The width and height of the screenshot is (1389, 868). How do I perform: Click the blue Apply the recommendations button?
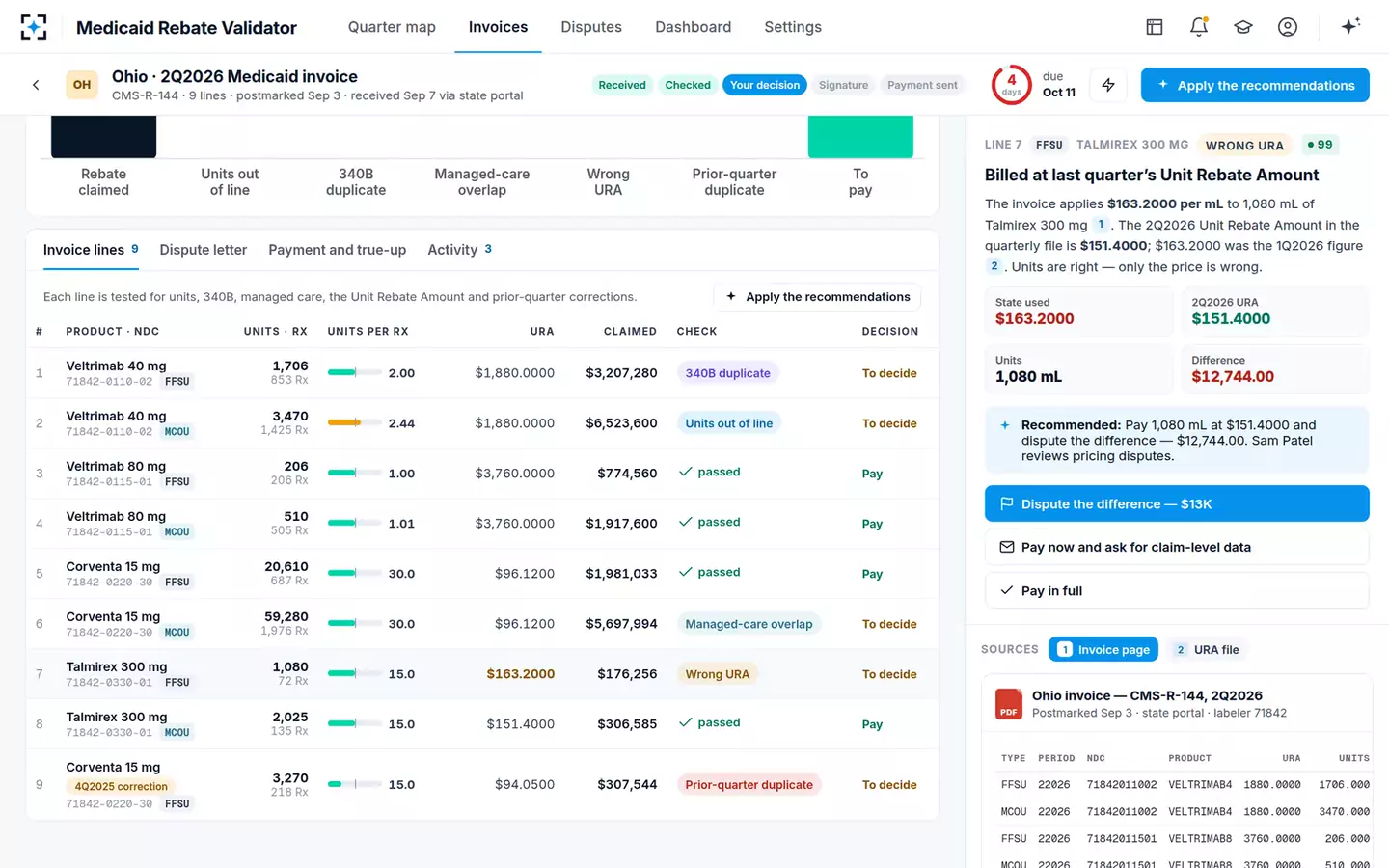1255,85
